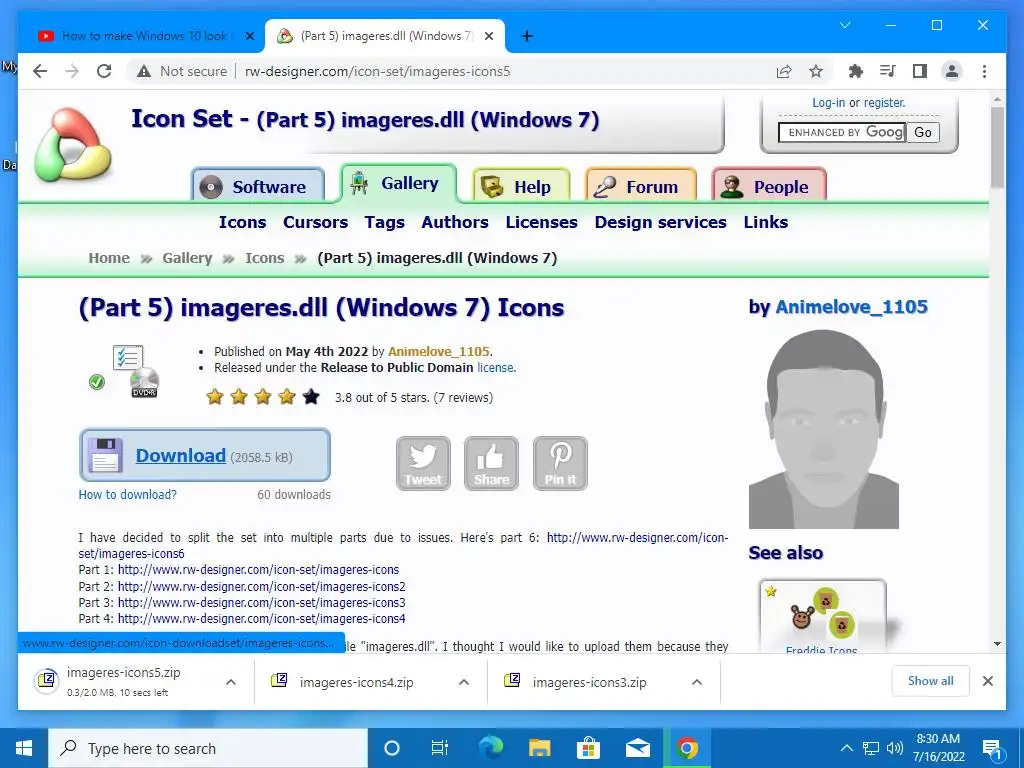Click the Go search button
Image resolution: width=1024 pixels, height=768 pixels.
[x=923, y=133]
